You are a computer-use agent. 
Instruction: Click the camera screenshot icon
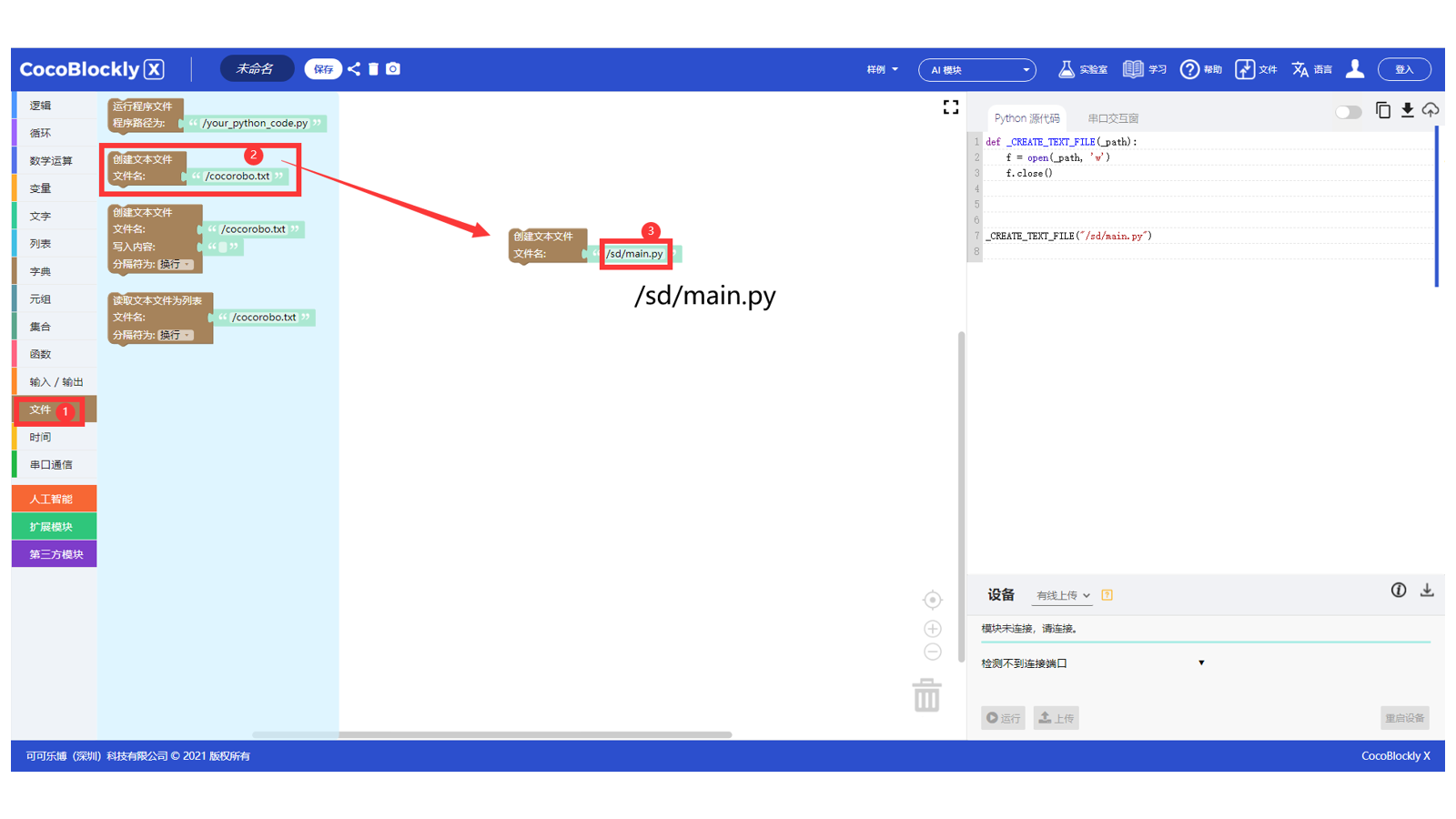(x=393, y=69)
